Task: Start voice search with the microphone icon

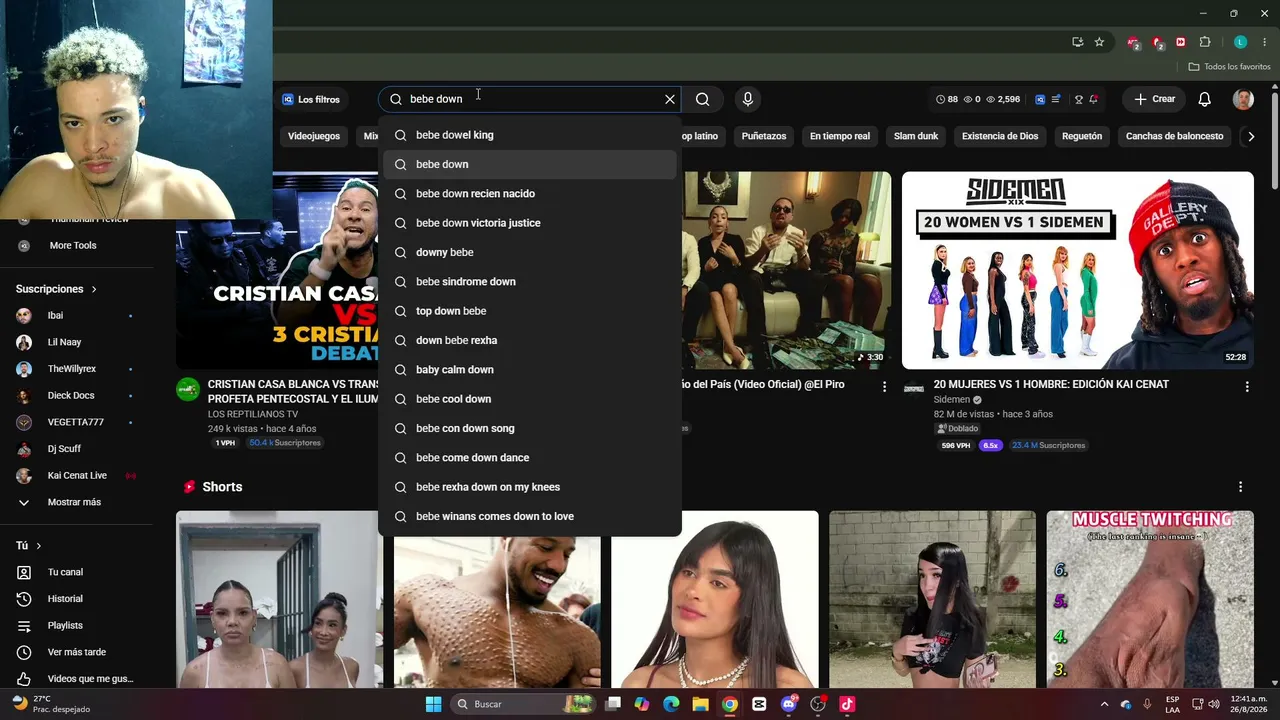Action: pyautogui.click(x=747, y=99)
